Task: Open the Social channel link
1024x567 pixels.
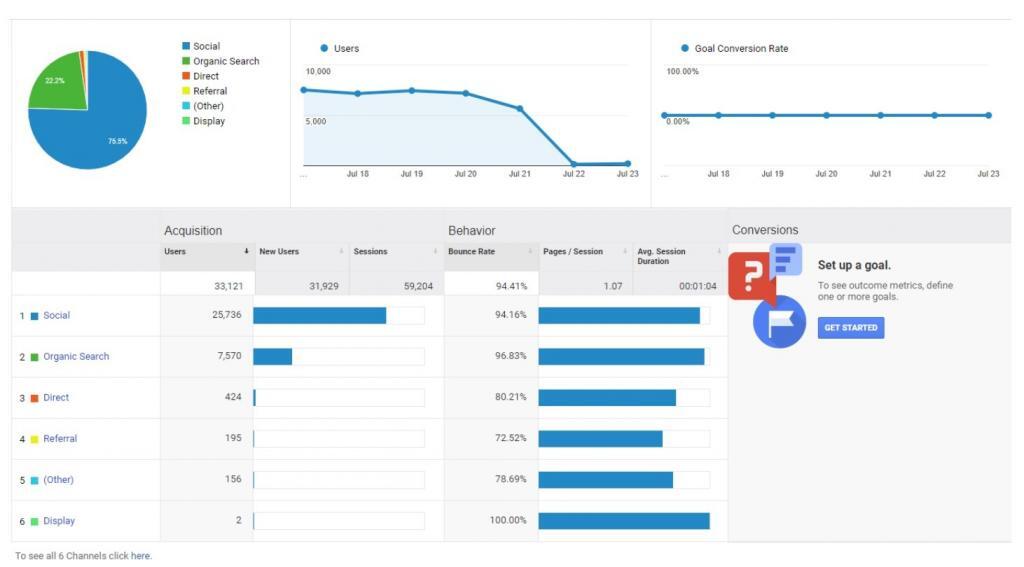Action: 56,316
